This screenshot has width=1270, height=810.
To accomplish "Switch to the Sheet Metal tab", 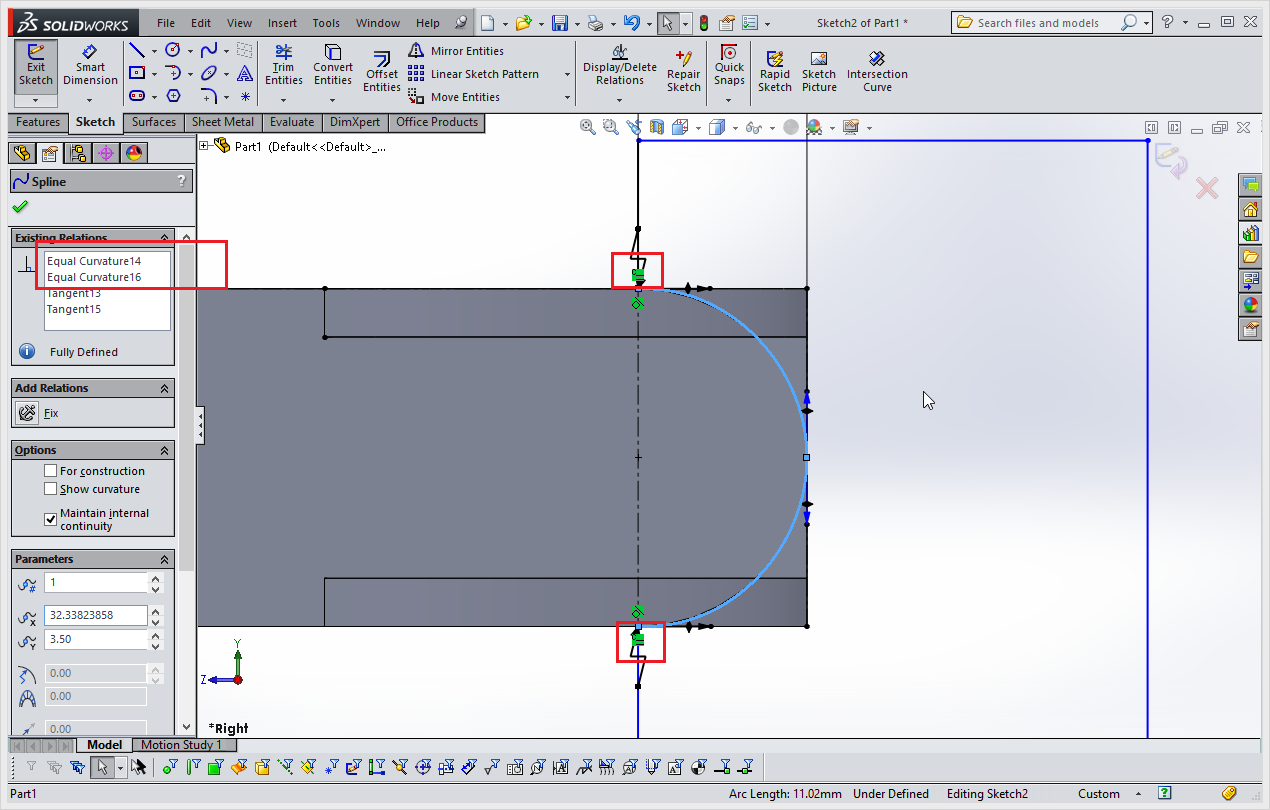I will click(x=223, y=122).
